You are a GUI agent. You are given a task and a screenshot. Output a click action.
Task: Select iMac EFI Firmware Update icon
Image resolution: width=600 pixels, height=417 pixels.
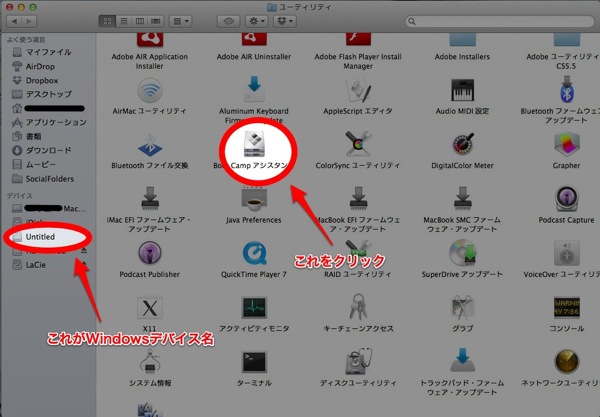tap(150, 199)
